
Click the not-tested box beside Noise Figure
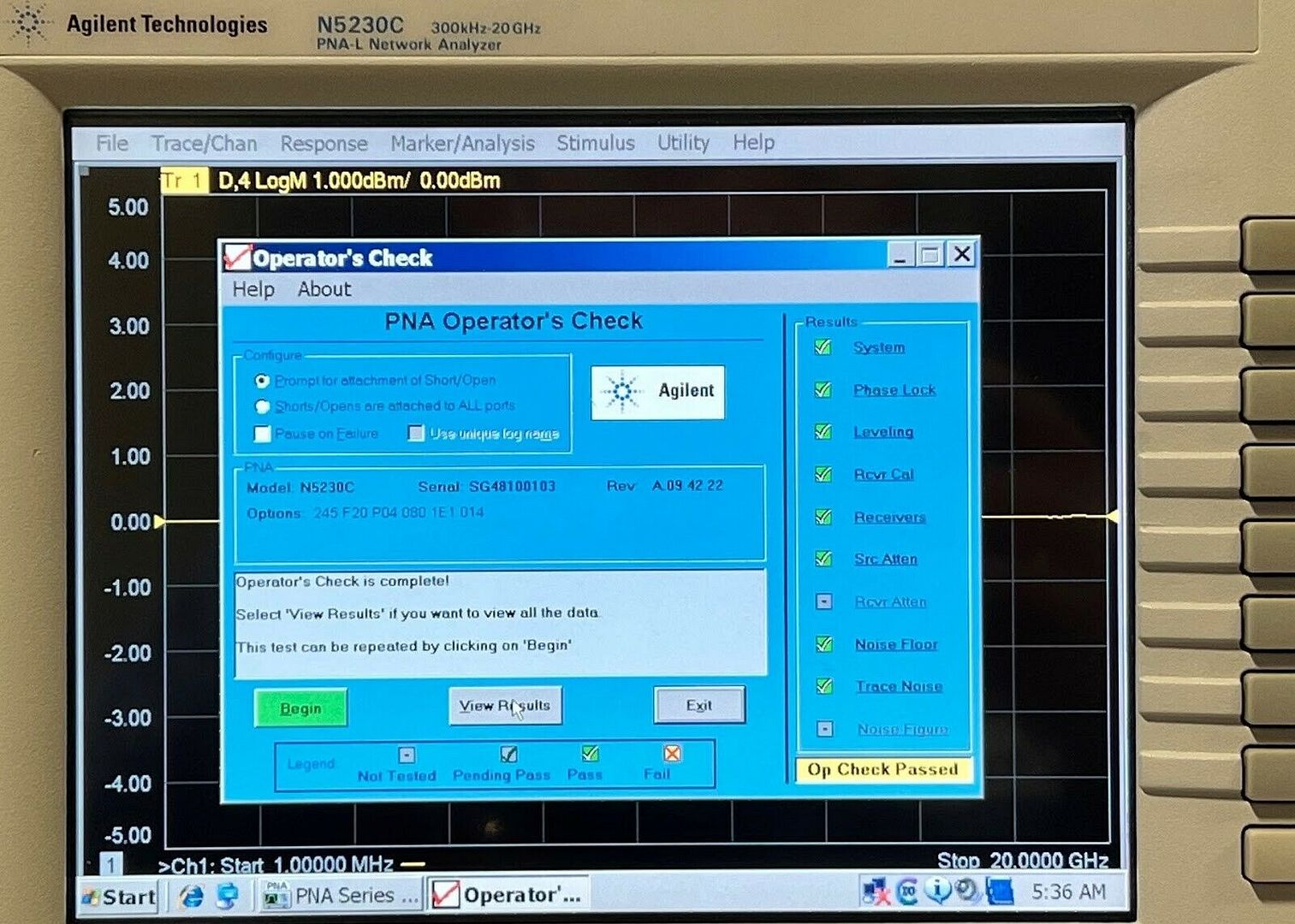[x=824, y=729]
